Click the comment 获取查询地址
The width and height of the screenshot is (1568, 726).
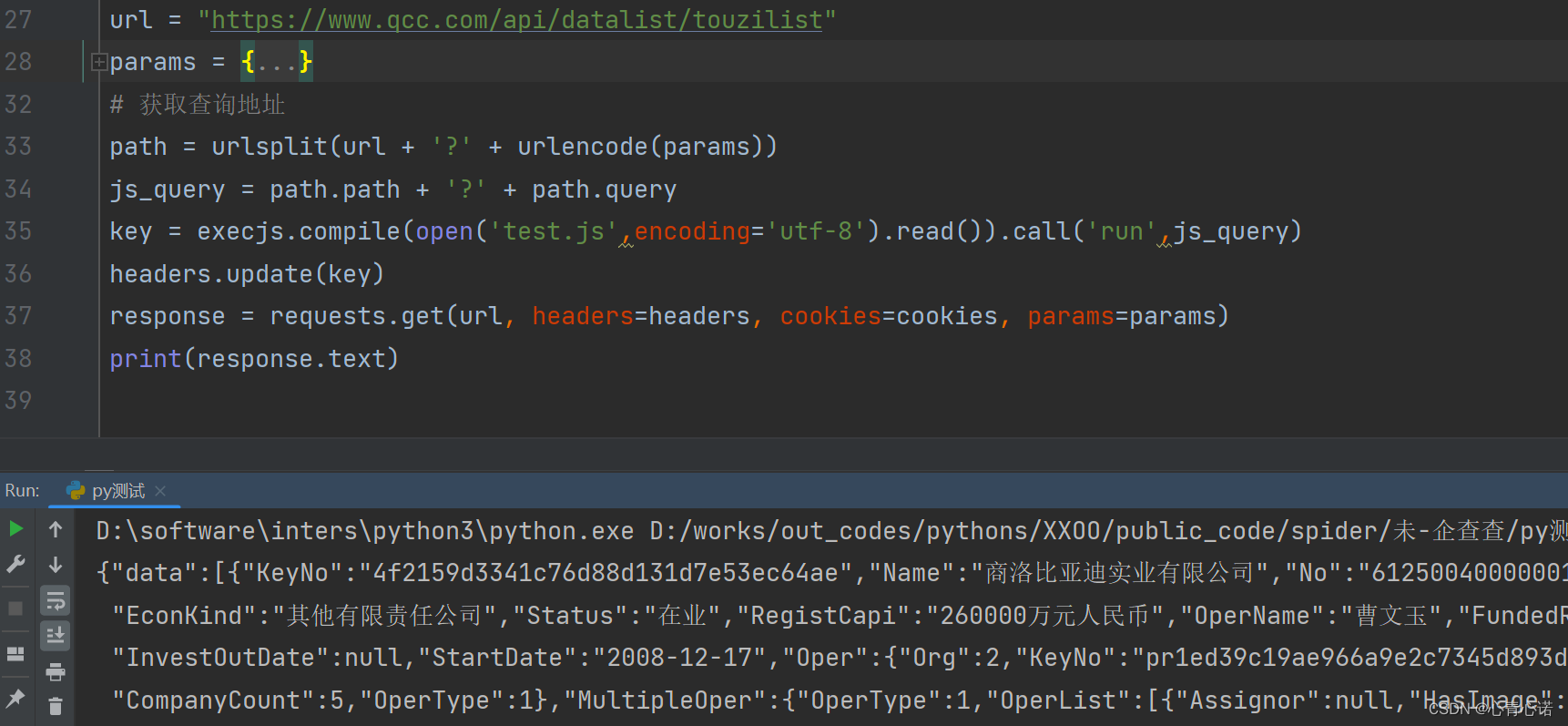click(x=212, y=105)
